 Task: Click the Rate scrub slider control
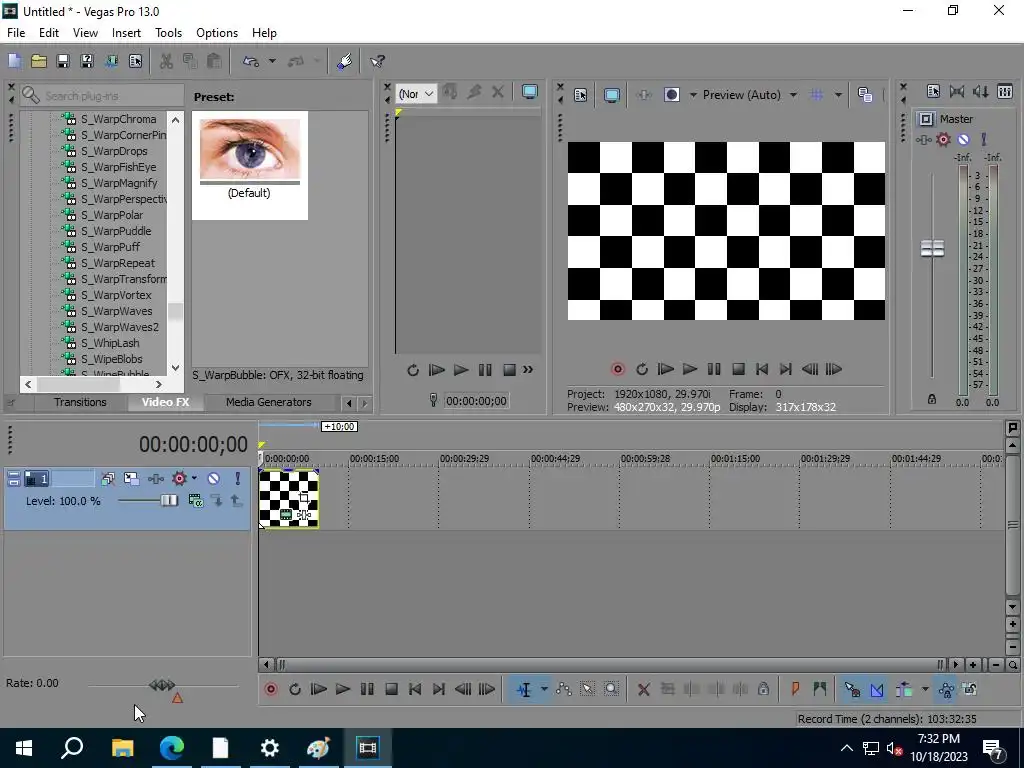point(162,685)
